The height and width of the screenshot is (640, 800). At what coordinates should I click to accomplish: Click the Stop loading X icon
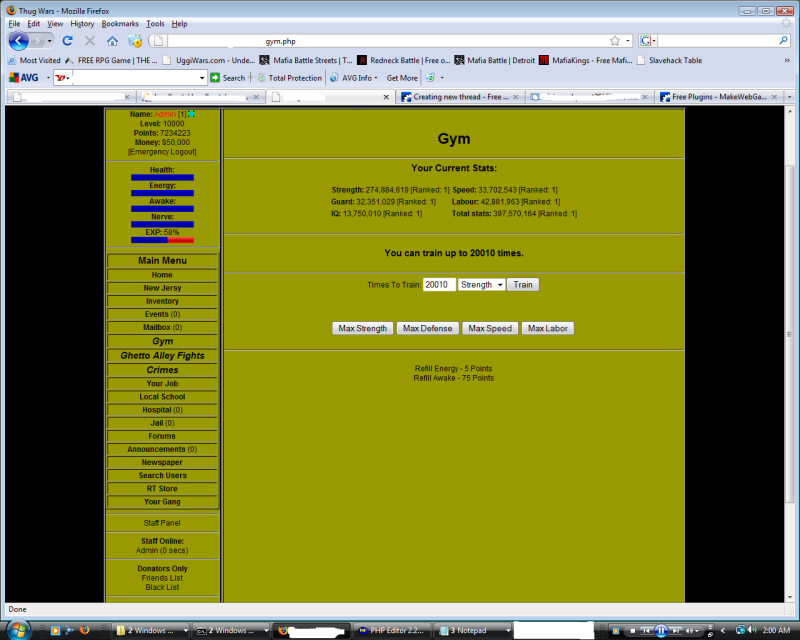[x=90, y=41]
